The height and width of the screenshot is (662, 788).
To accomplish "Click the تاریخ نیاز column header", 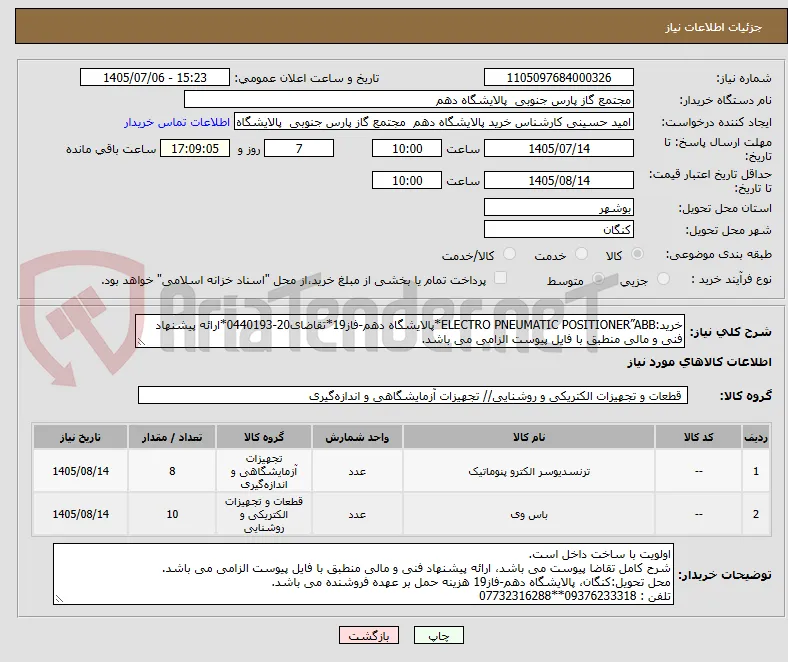I will click(80, 437).
